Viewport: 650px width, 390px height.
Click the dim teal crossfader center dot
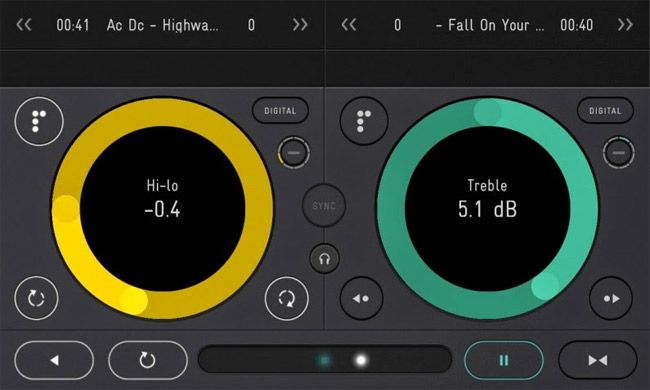(325, 360)
